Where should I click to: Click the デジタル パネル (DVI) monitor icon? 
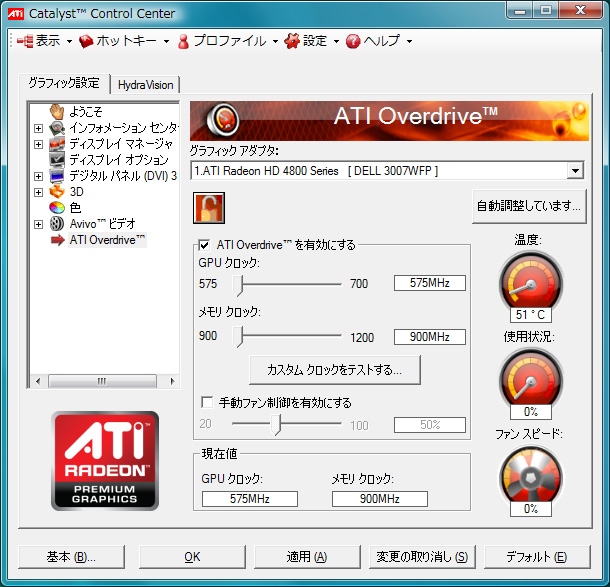pyautogui.click(x=57, y=176)
